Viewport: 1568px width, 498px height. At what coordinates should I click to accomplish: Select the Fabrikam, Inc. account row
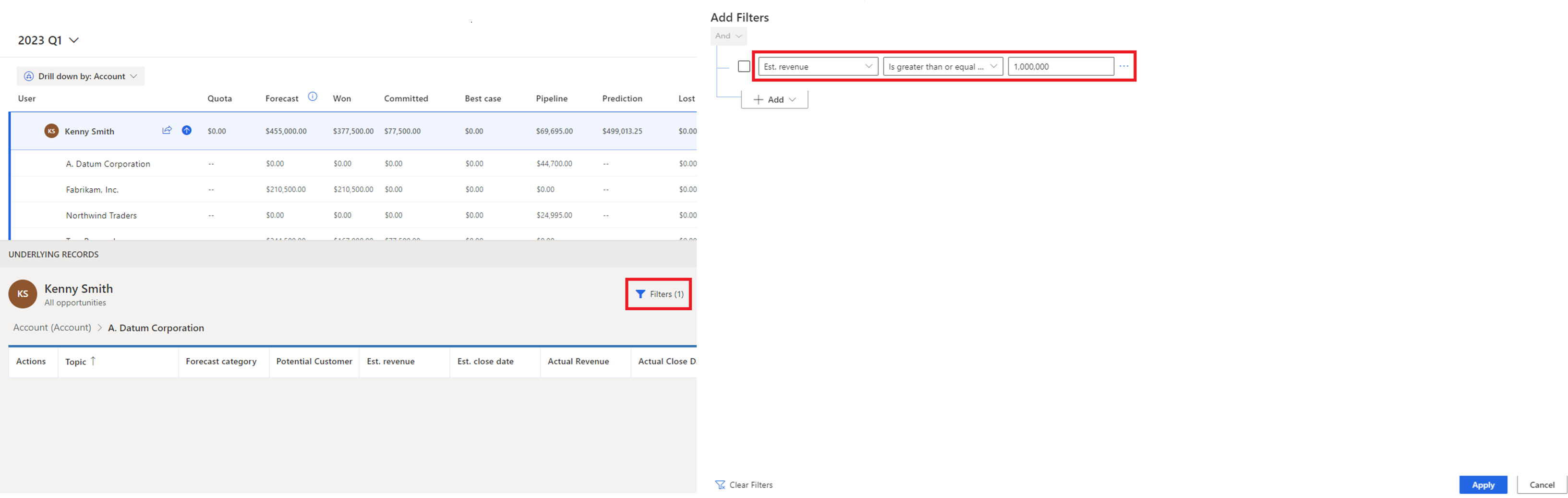[92, 189]
